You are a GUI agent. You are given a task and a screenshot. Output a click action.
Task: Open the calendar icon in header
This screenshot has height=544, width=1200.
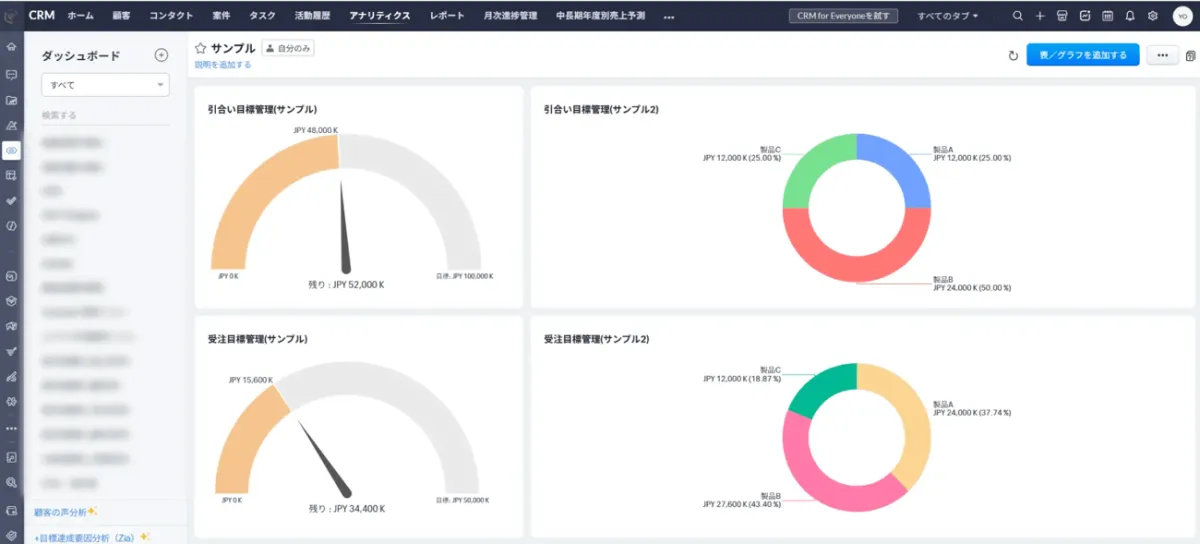pos(1107,16)
